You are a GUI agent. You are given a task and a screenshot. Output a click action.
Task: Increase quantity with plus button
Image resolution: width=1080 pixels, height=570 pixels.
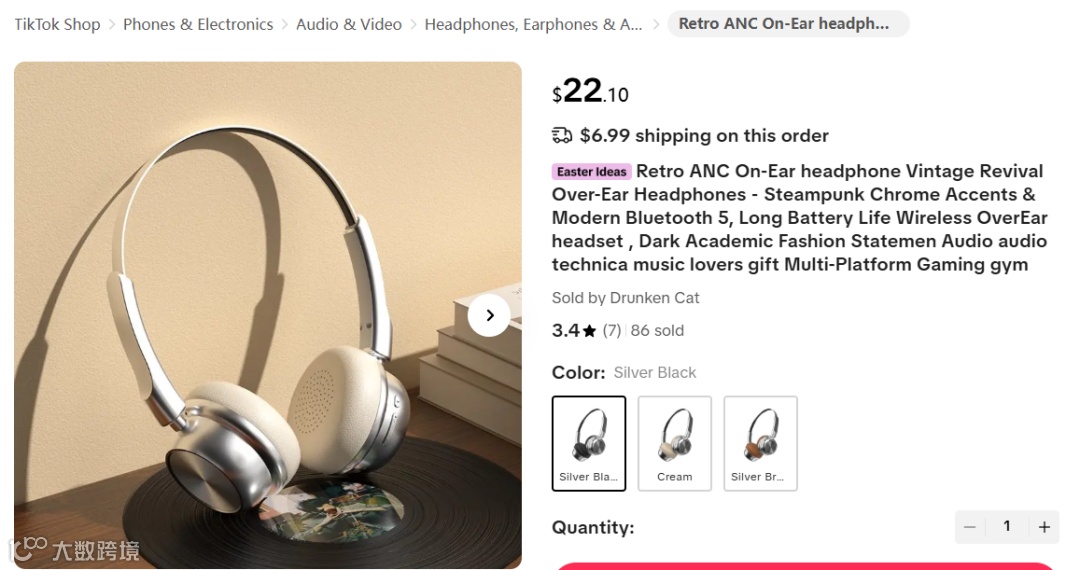[1044, 527]
